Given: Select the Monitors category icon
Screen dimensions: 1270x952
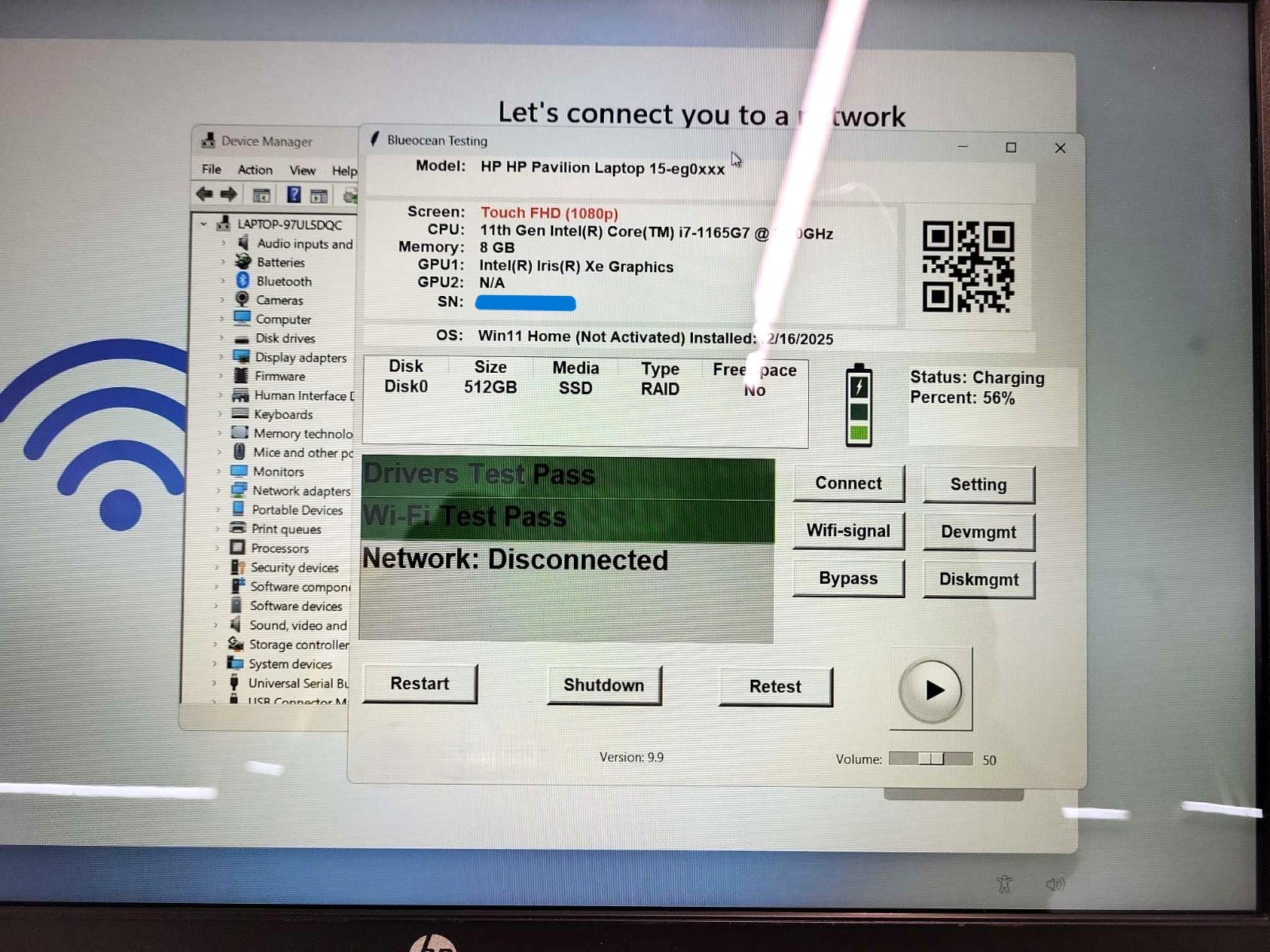Looking at the screenshot, I should (x=239, y=470).
